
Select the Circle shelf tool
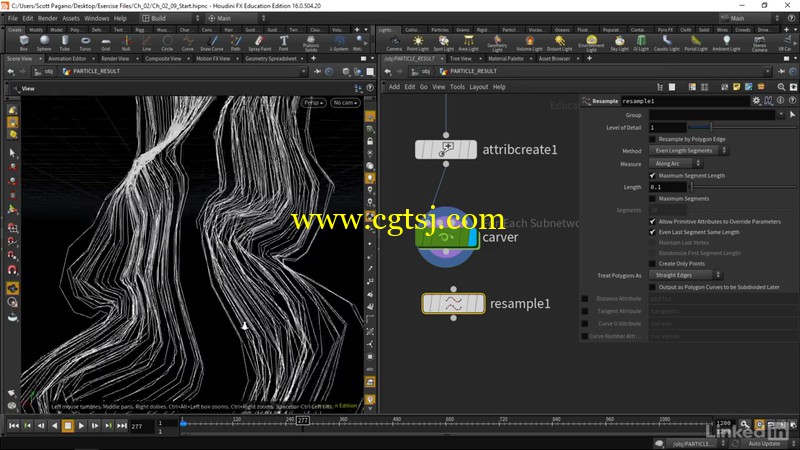(167, 43)
